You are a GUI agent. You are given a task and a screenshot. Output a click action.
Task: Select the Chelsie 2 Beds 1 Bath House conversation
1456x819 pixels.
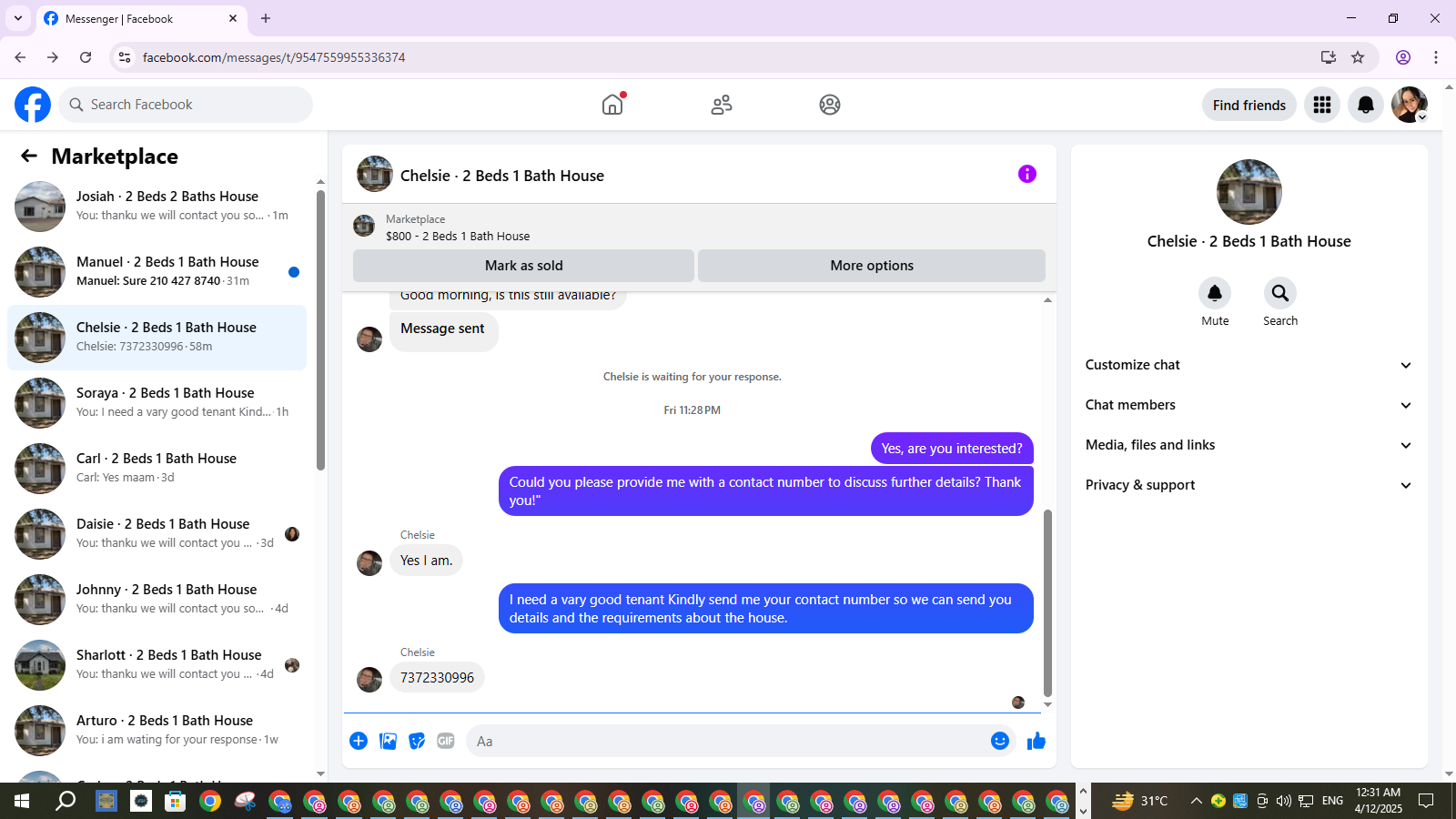click(x=157, y=338)
